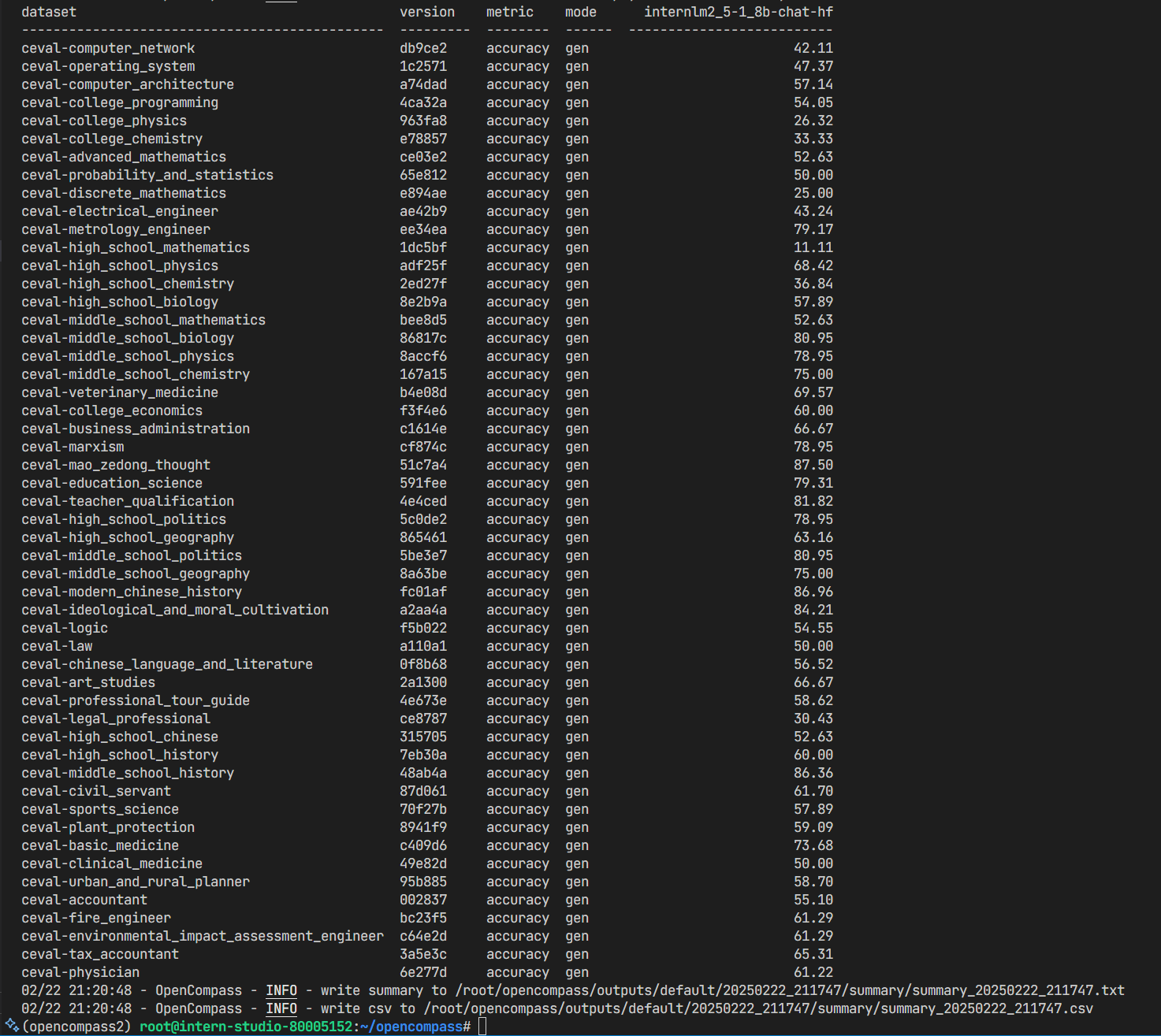
Task: Click 'ceval-chinese_language_and_literature' dataset name
Action: pyautogui.click(x=167, y=664)
